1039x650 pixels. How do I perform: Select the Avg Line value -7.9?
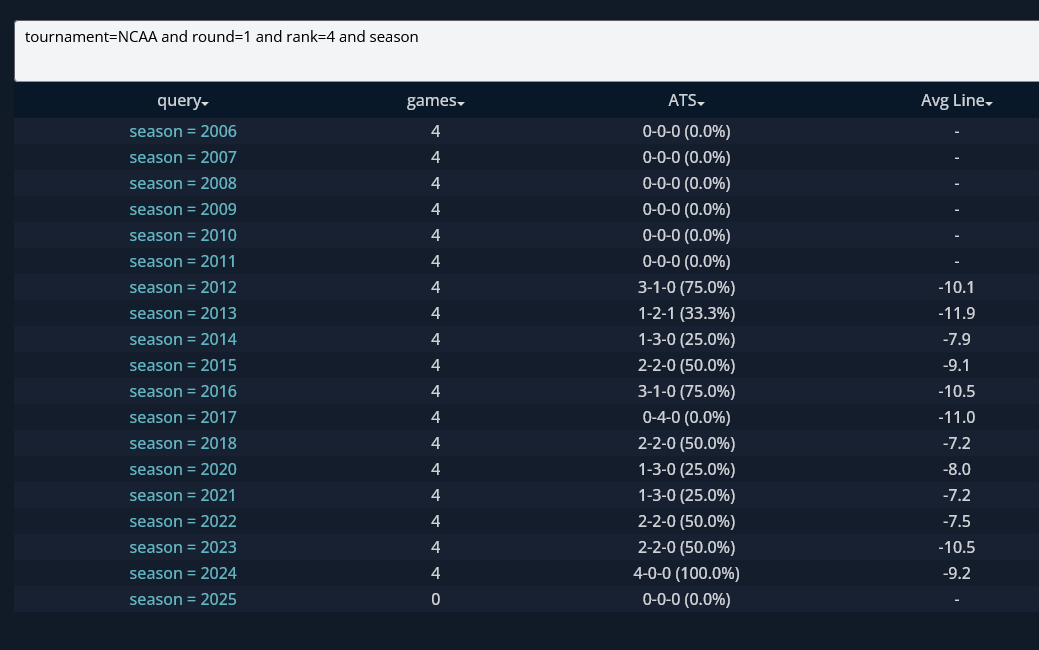(957, 339)
